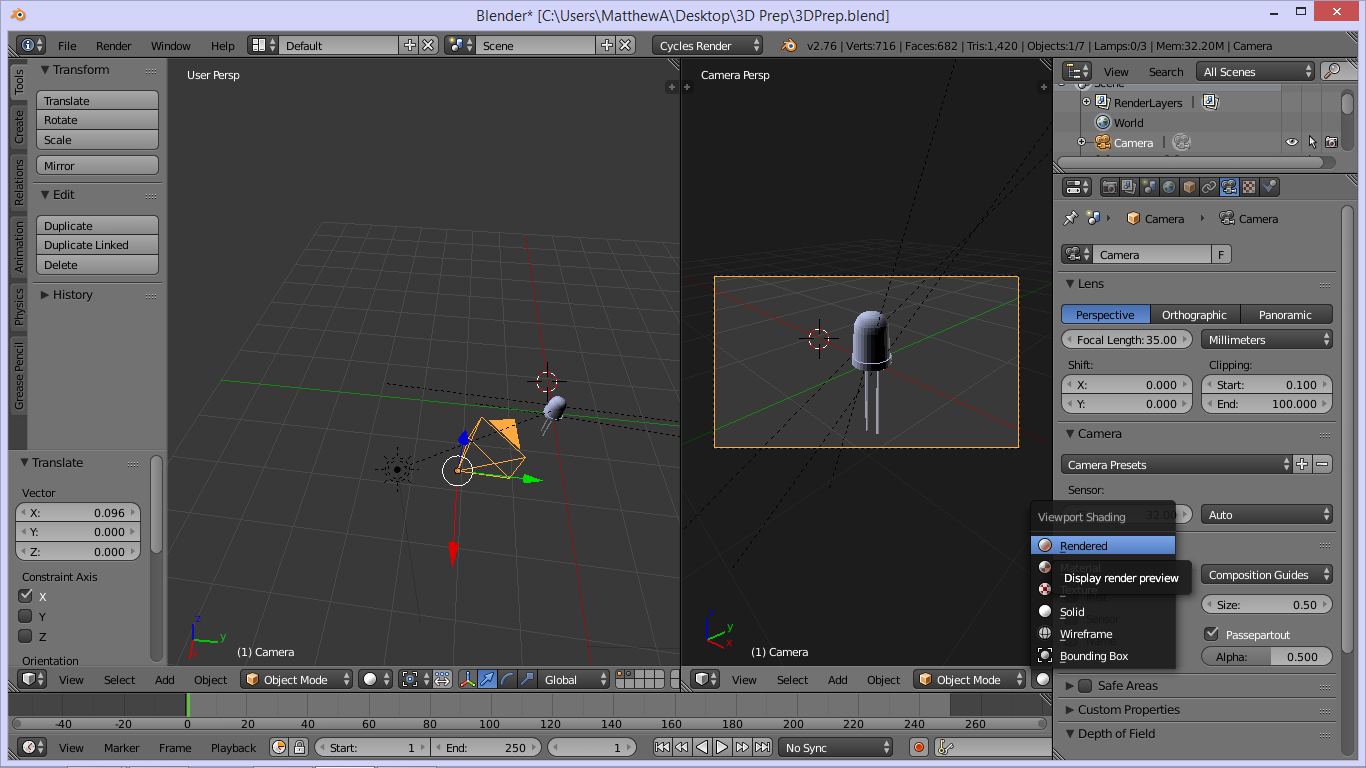1366x768 pixels.
Task: Click the composition guide Size slider
Action: [1267, 604]
